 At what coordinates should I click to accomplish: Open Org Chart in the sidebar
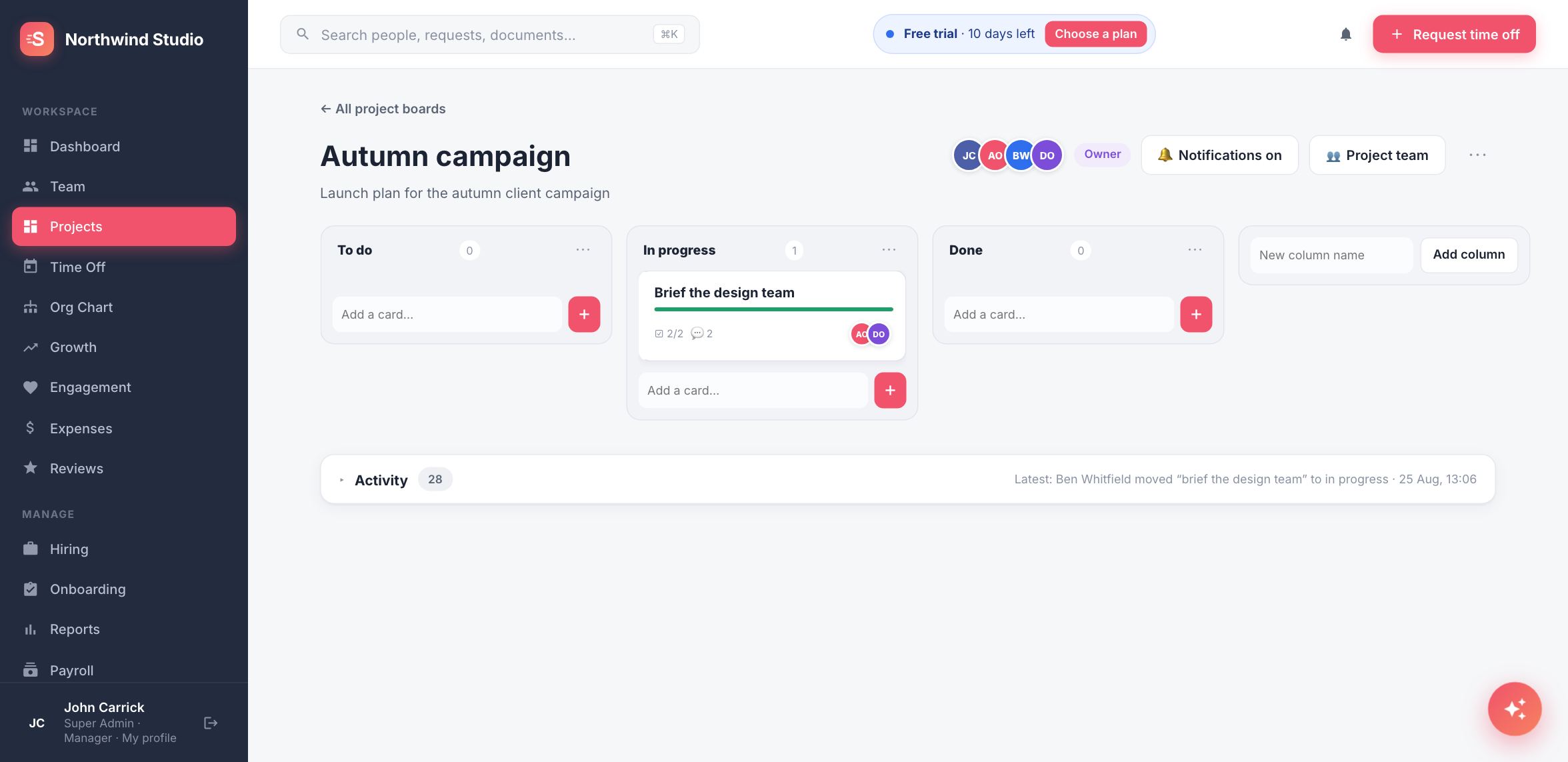pyautogui.click(x=124, y=307)
